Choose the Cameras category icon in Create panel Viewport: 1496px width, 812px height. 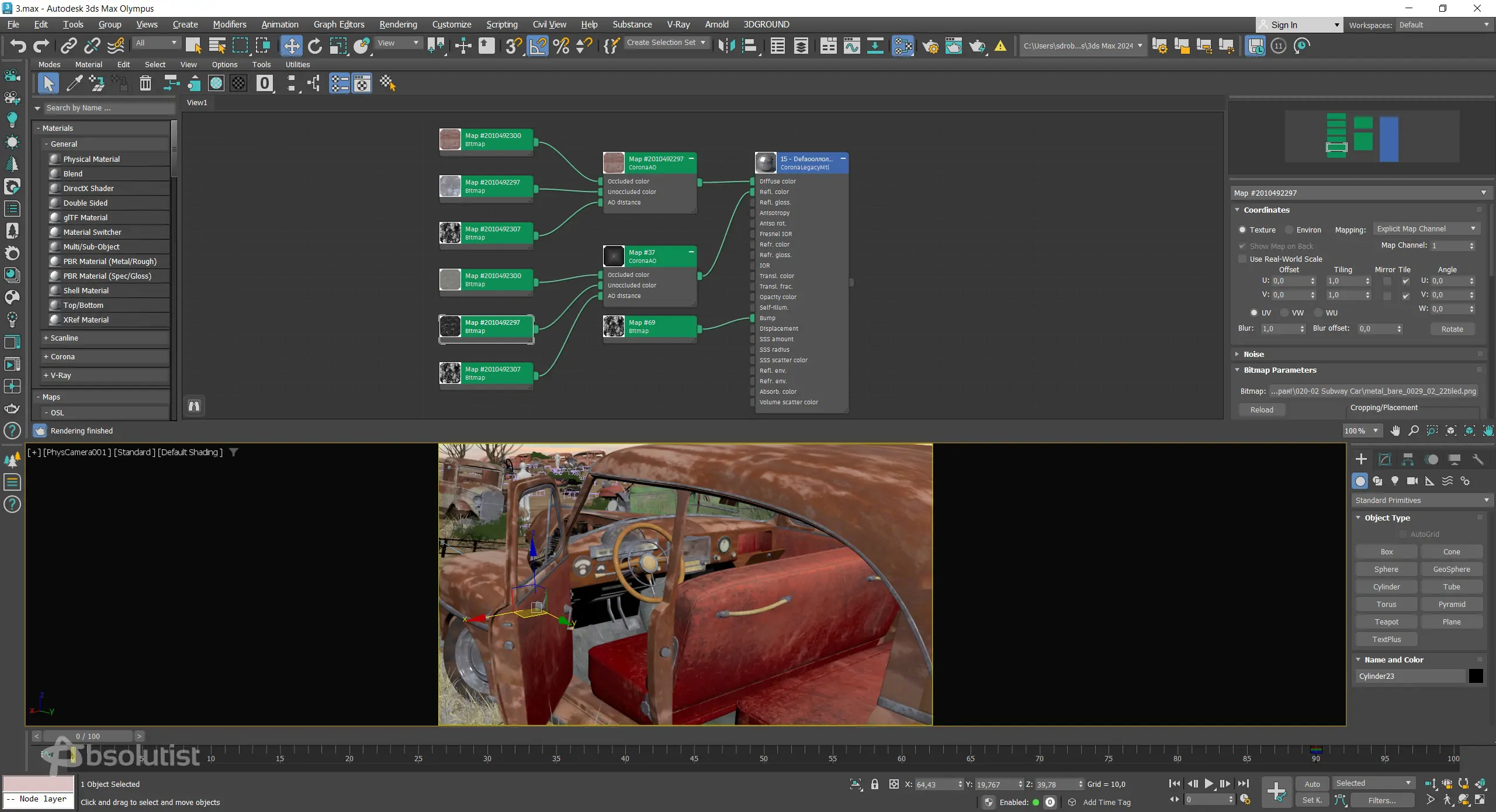point(1412,481)
